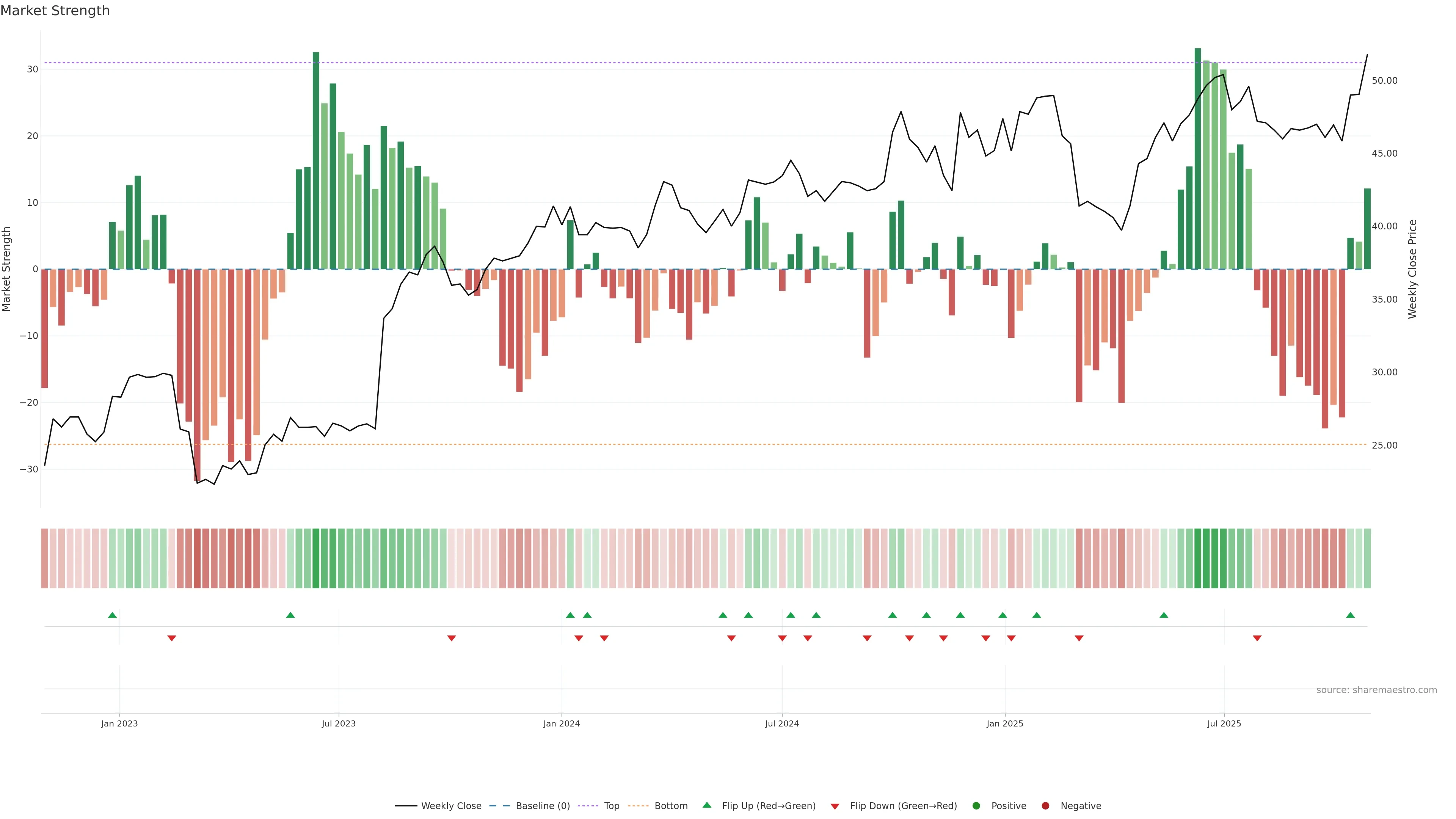Viewport: 1456px width, 819px height.
Task: Click the leftmost heatmap strip cell
Action: coord(45,559)
